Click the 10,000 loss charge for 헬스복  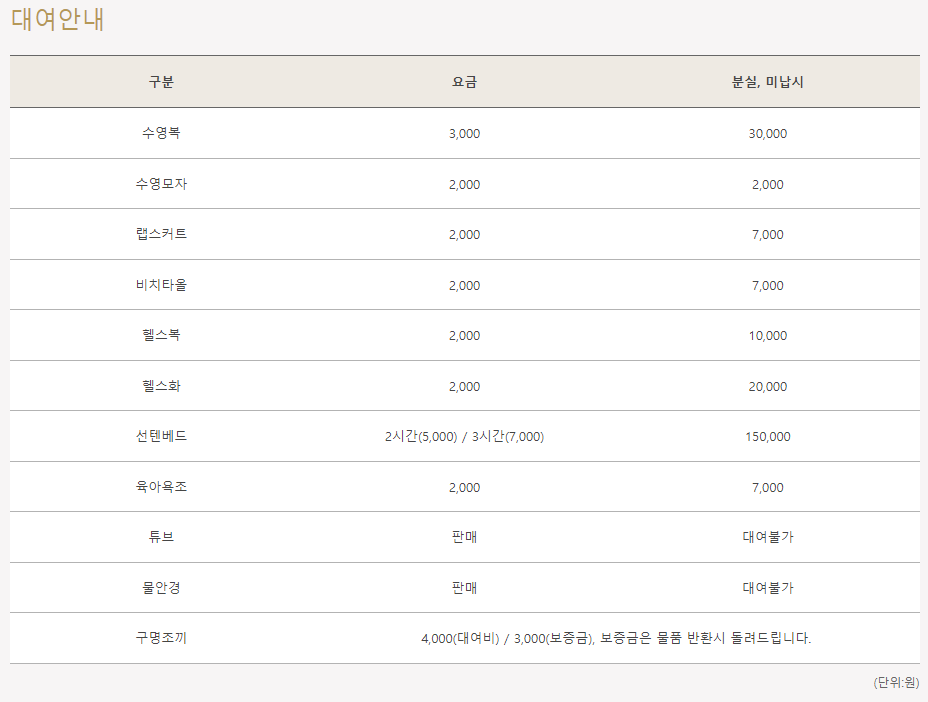click(768, 336)
